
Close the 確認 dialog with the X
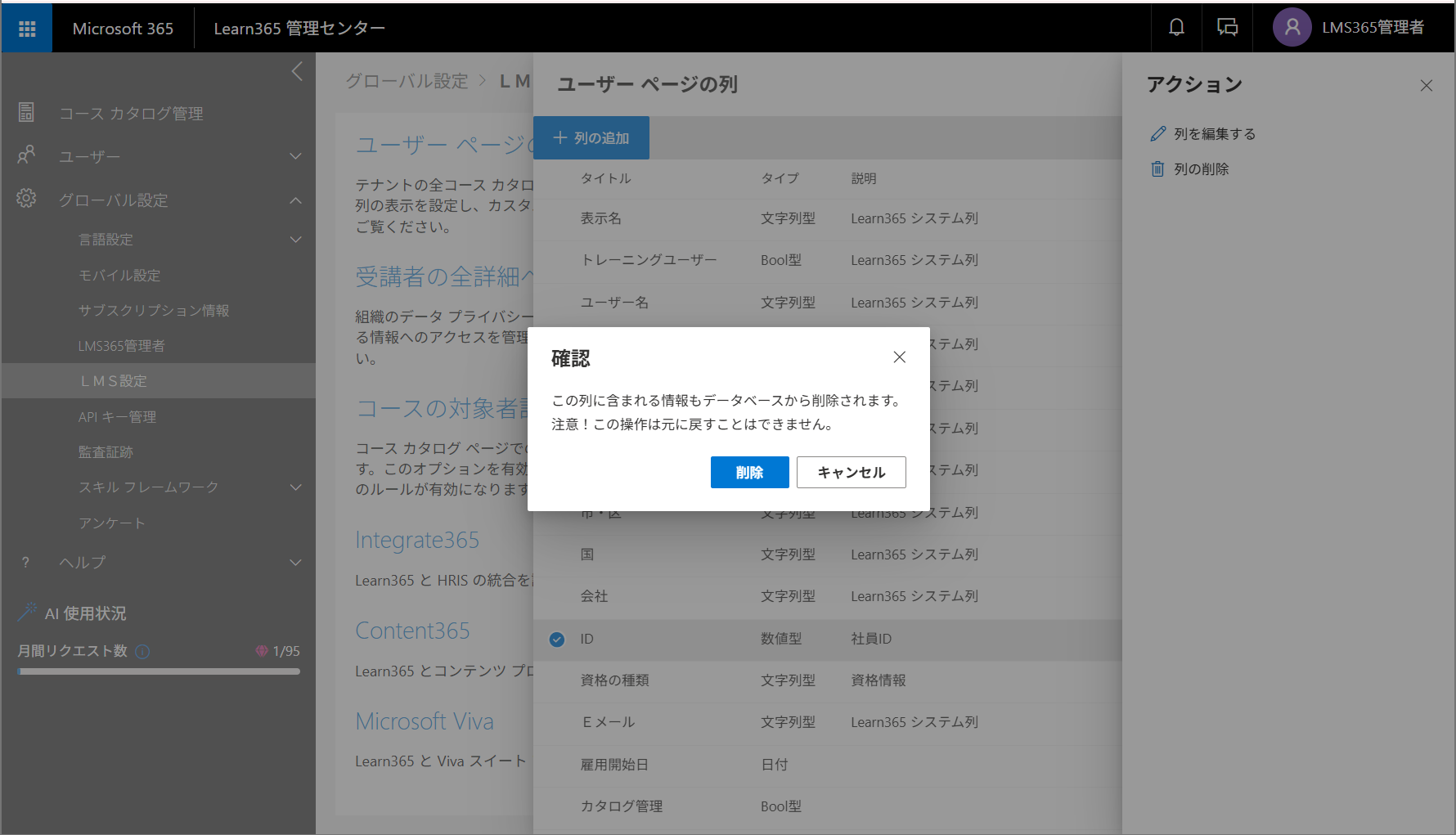pos(899,357)
